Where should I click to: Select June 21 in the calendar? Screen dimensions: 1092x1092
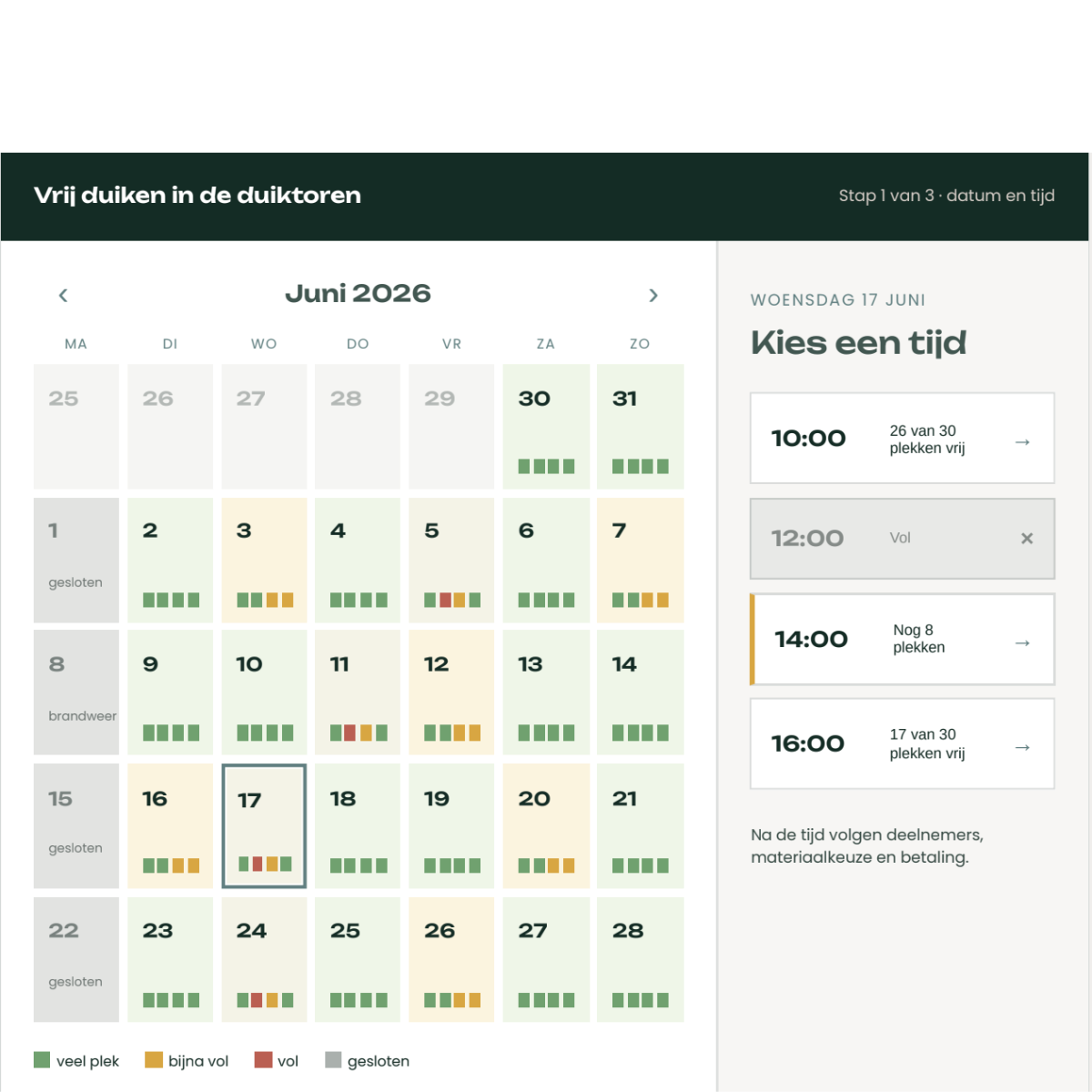tap(640, 825)
